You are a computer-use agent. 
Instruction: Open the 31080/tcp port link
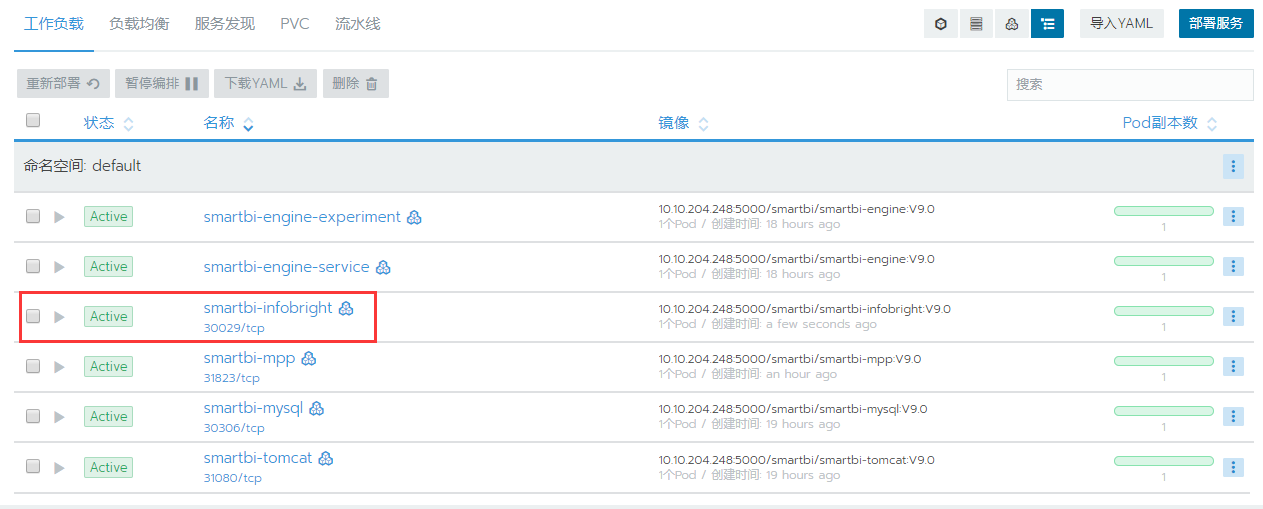[x=232, y=478]
